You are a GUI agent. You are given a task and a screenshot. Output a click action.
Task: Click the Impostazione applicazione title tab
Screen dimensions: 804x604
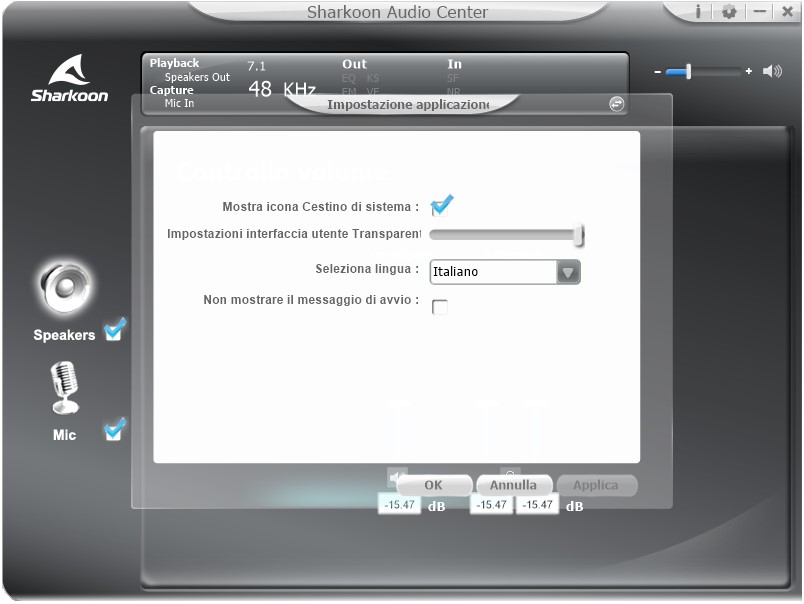[x=408, y=105]
